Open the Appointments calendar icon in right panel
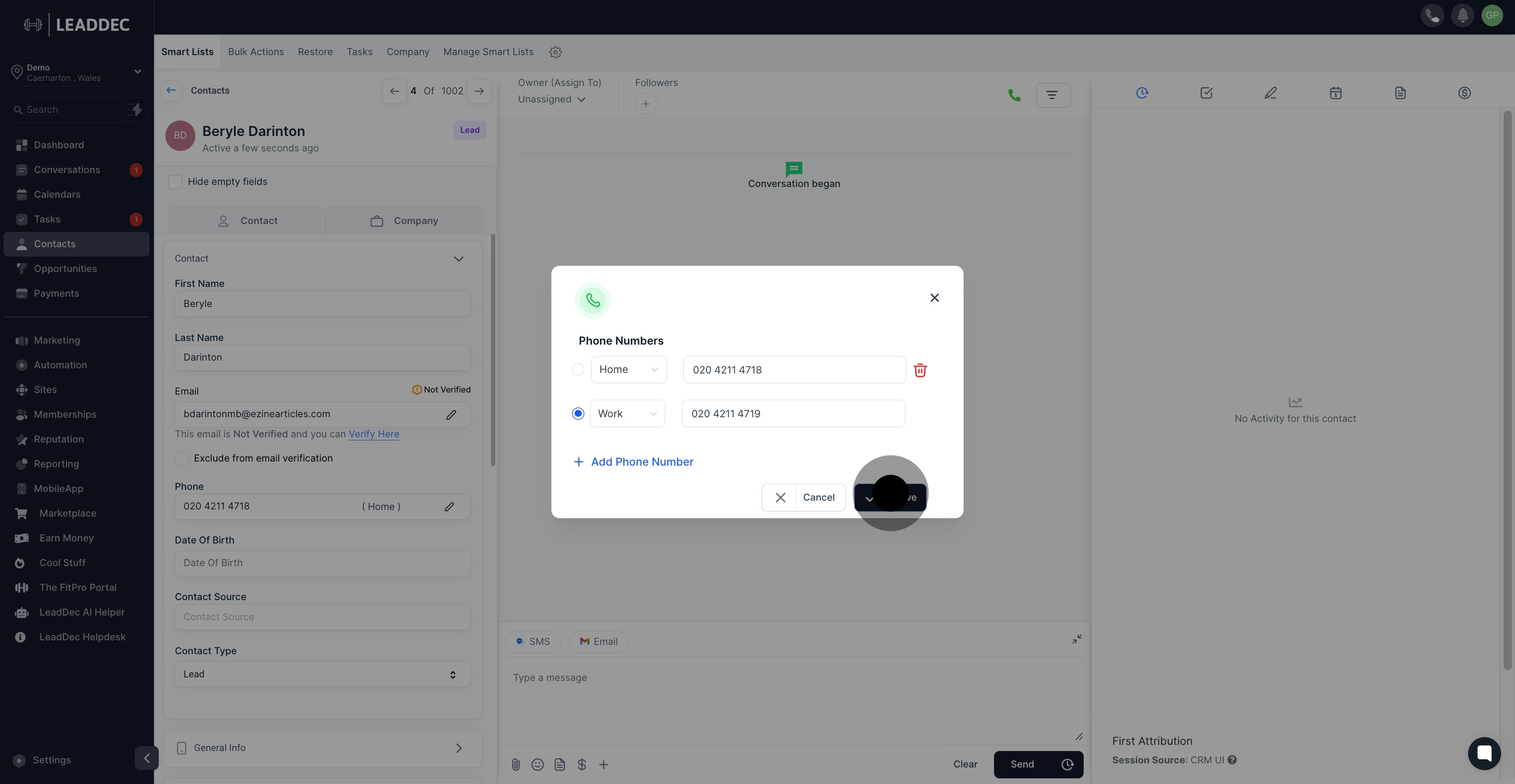 (x=1336, y=93)
